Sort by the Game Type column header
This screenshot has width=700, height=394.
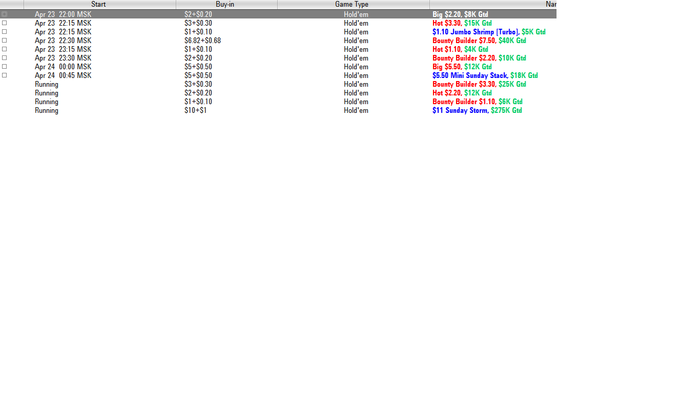(x=353, y=4)
